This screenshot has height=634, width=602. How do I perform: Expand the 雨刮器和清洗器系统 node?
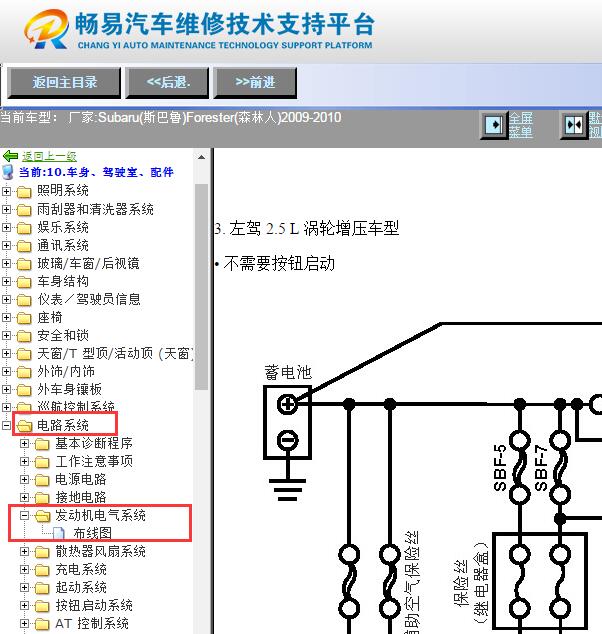click(x=6, y=209)
